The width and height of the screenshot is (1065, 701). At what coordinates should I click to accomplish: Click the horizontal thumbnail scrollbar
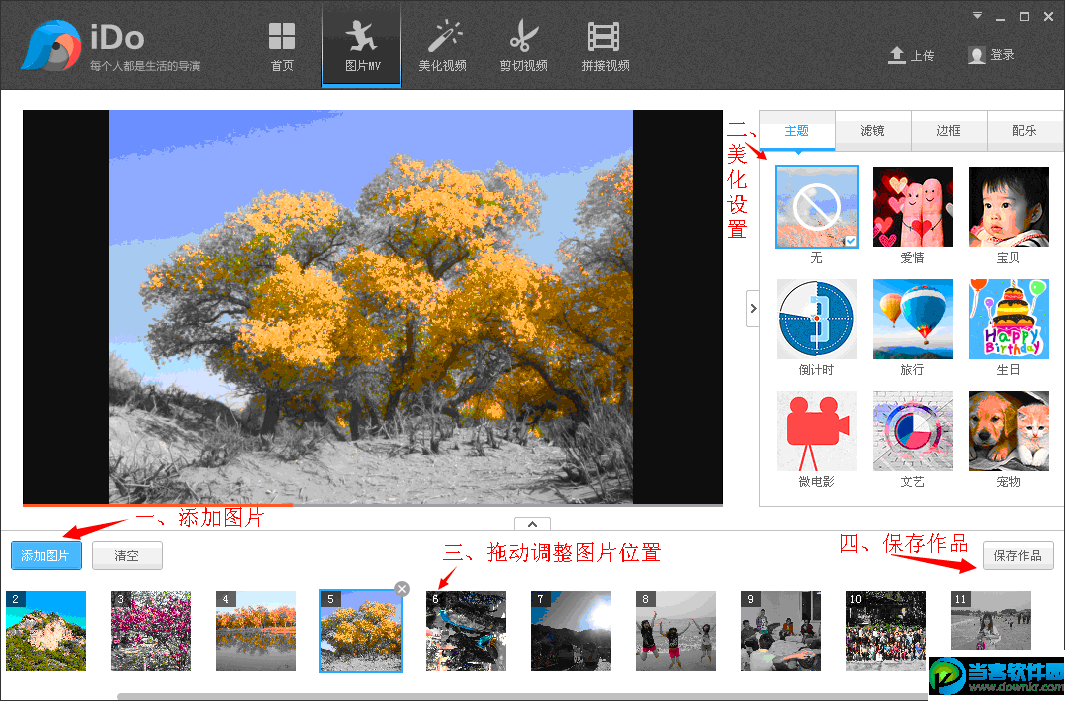point(523,697)
